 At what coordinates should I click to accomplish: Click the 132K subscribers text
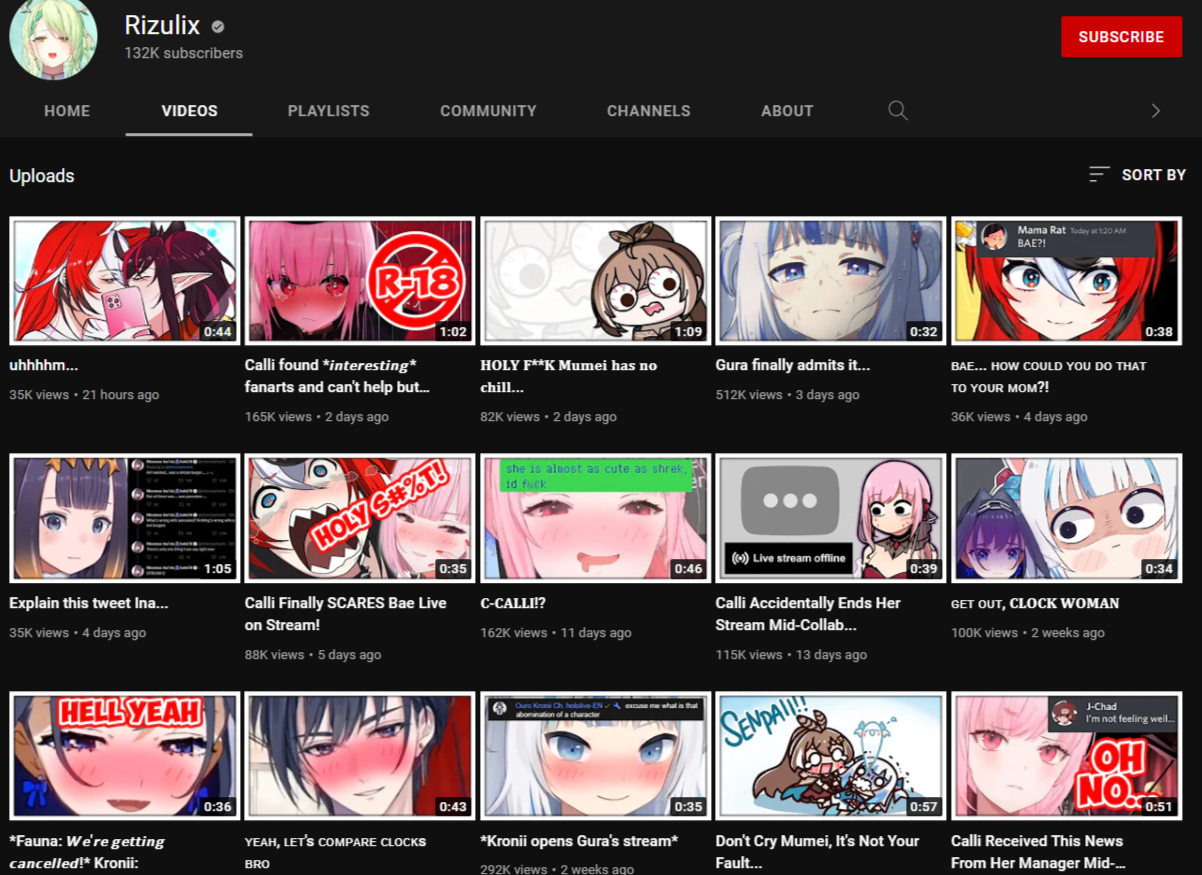click(183, 53)
